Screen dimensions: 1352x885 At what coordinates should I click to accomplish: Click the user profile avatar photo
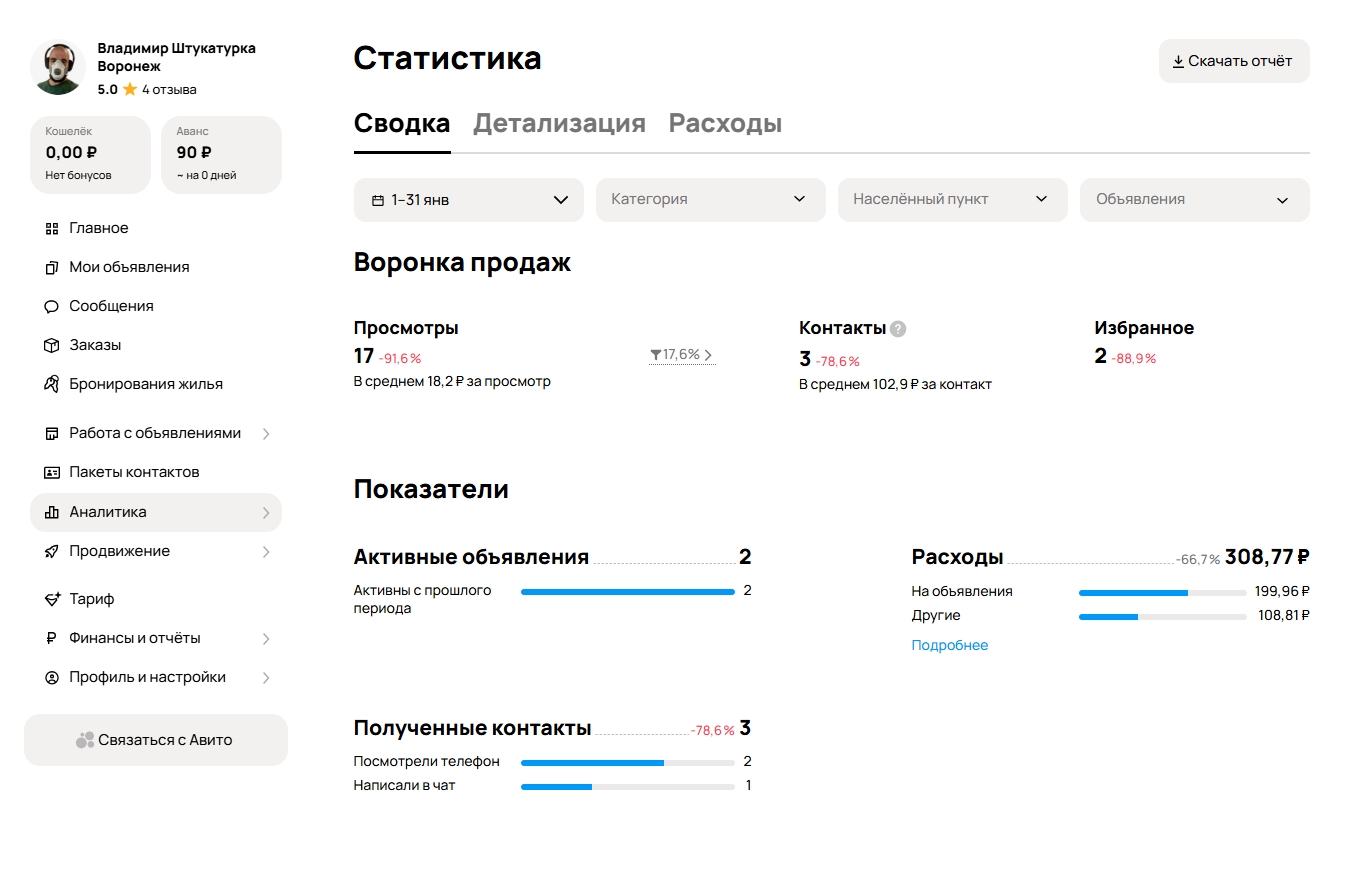[58, 68]
